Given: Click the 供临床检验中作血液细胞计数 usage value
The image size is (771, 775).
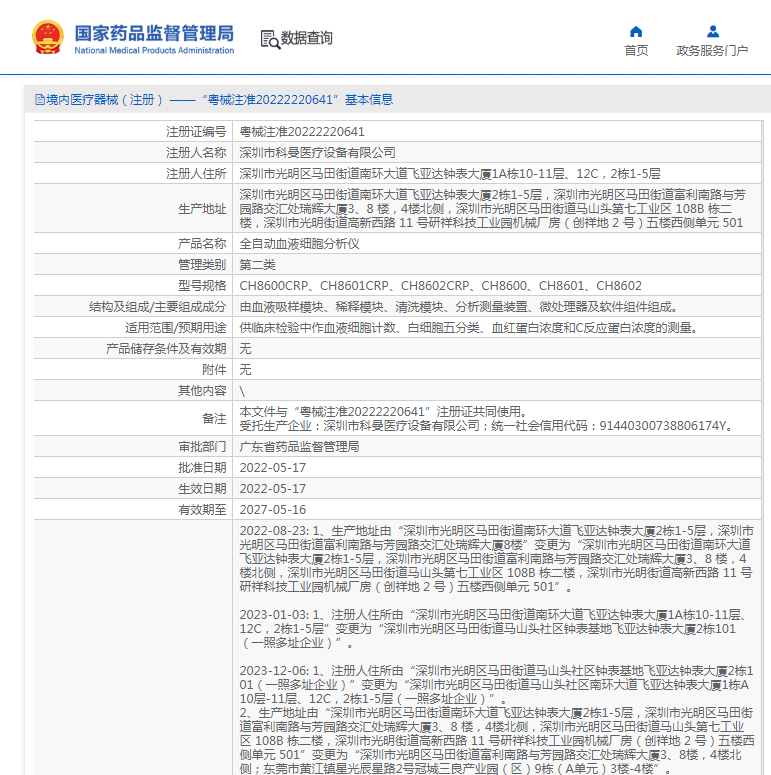Looking at the screenshot, I should 469,328.
